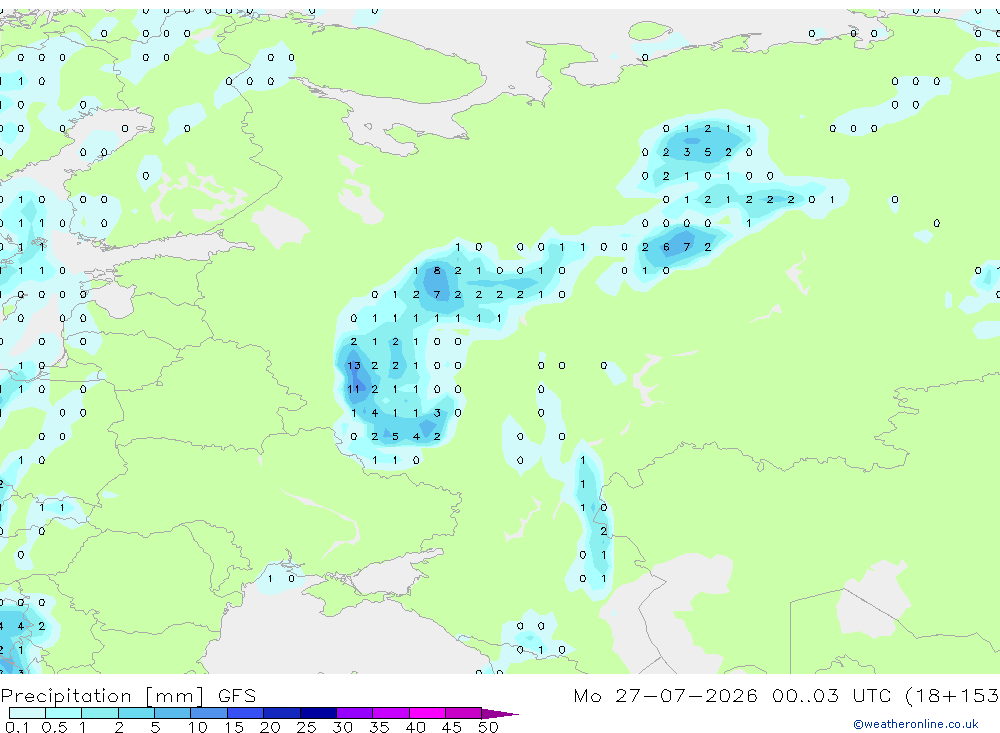Click the "11" precipitation value on the map

pyautogui.click(x=354, y=389)
